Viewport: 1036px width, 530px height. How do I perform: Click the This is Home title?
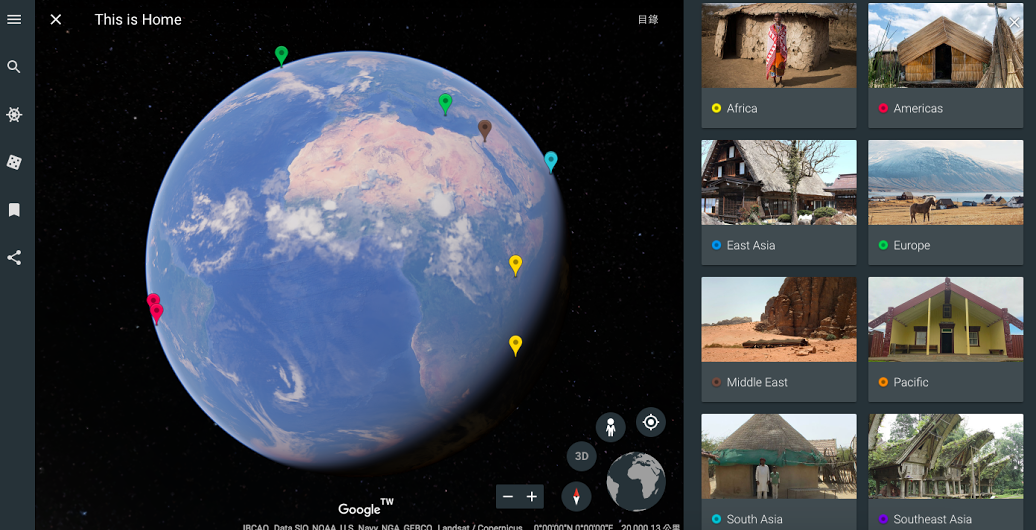138,20
